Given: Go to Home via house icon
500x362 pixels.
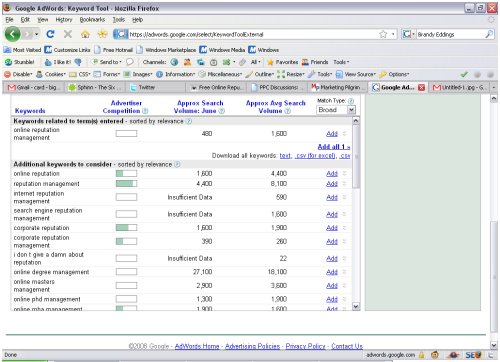Looking at the screenshot, I should click(85, 34).
